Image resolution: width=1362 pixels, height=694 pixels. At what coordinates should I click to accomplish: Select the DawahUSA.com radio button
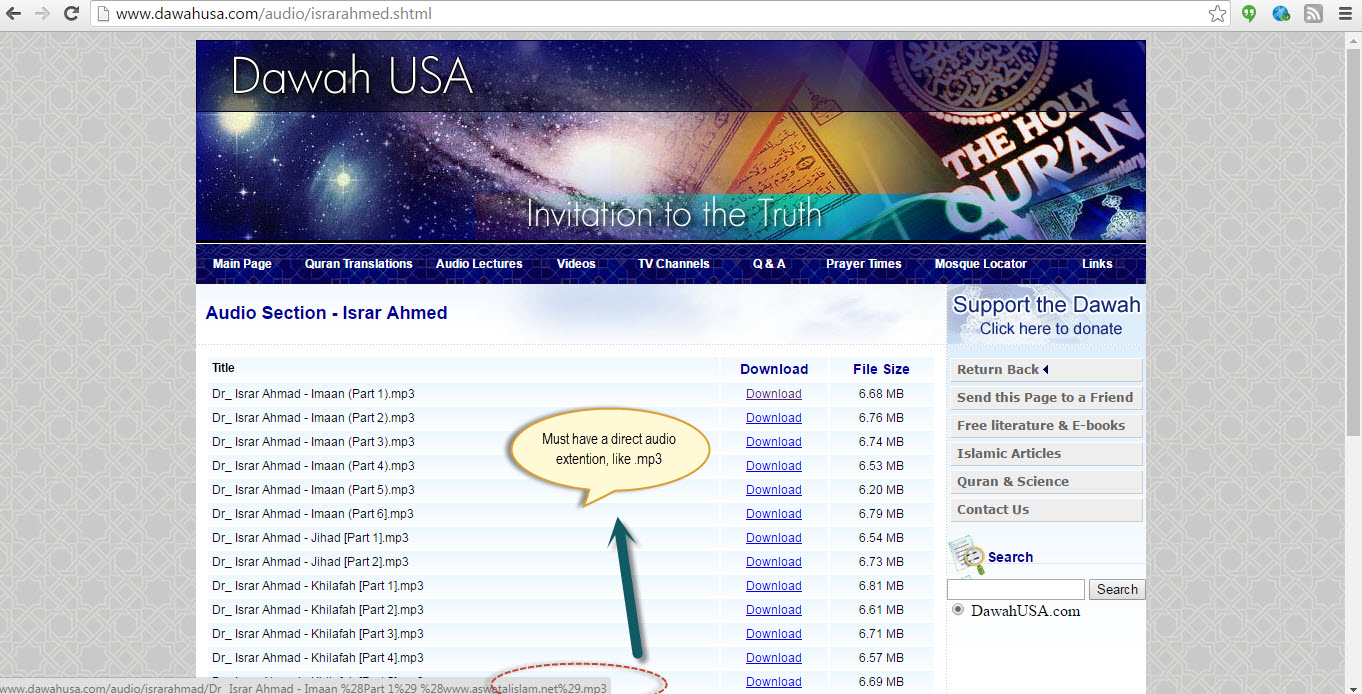coord(958,610)
